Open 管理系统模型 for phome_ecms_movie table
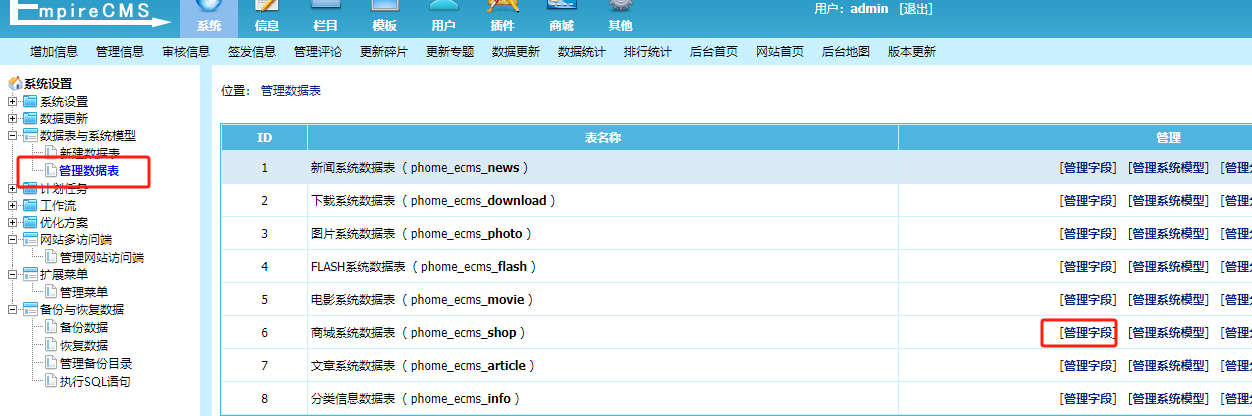The height and width of the screenshot is (416, 1252). coord(1168,300)
